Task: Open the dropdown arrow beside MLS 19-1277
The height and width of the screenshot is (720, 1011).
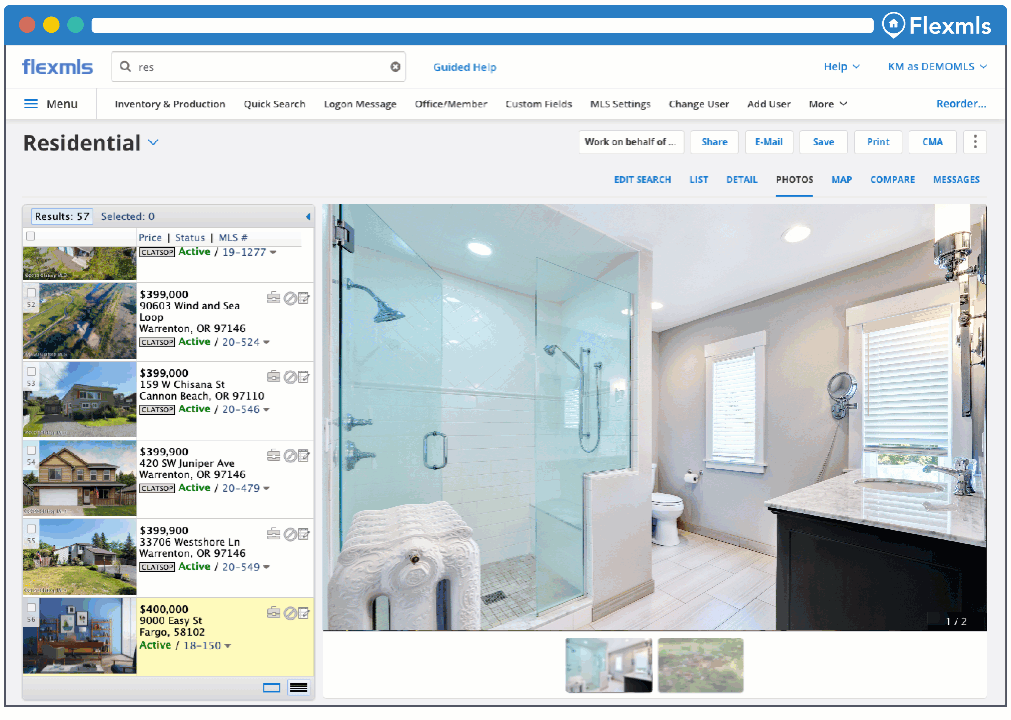Action: coord(273,252)
